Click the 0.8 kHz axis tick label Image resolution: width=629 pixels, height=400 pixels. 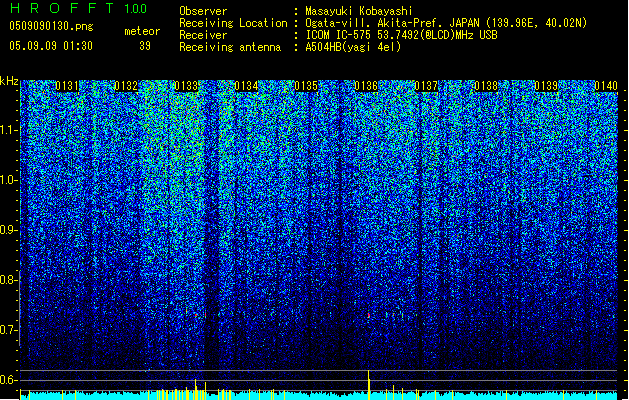[x=9, y=280]
